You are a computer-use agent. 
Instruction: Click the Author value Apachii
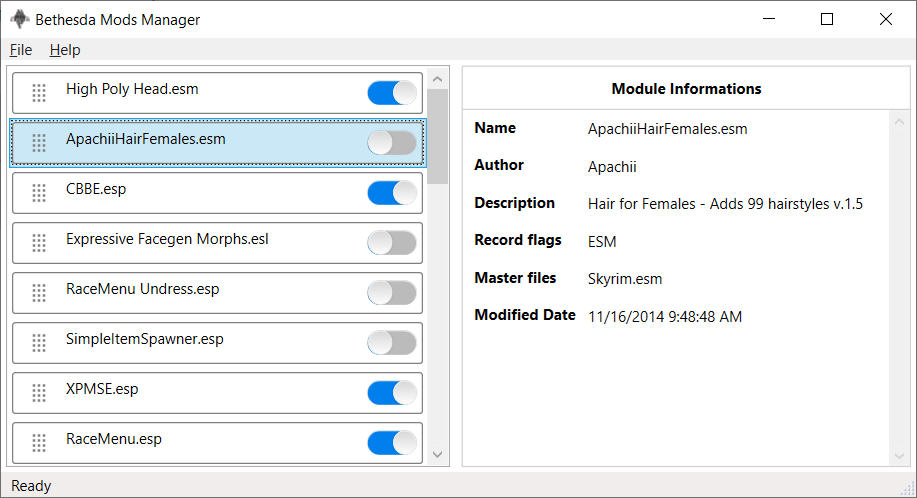tap(612, 167)
